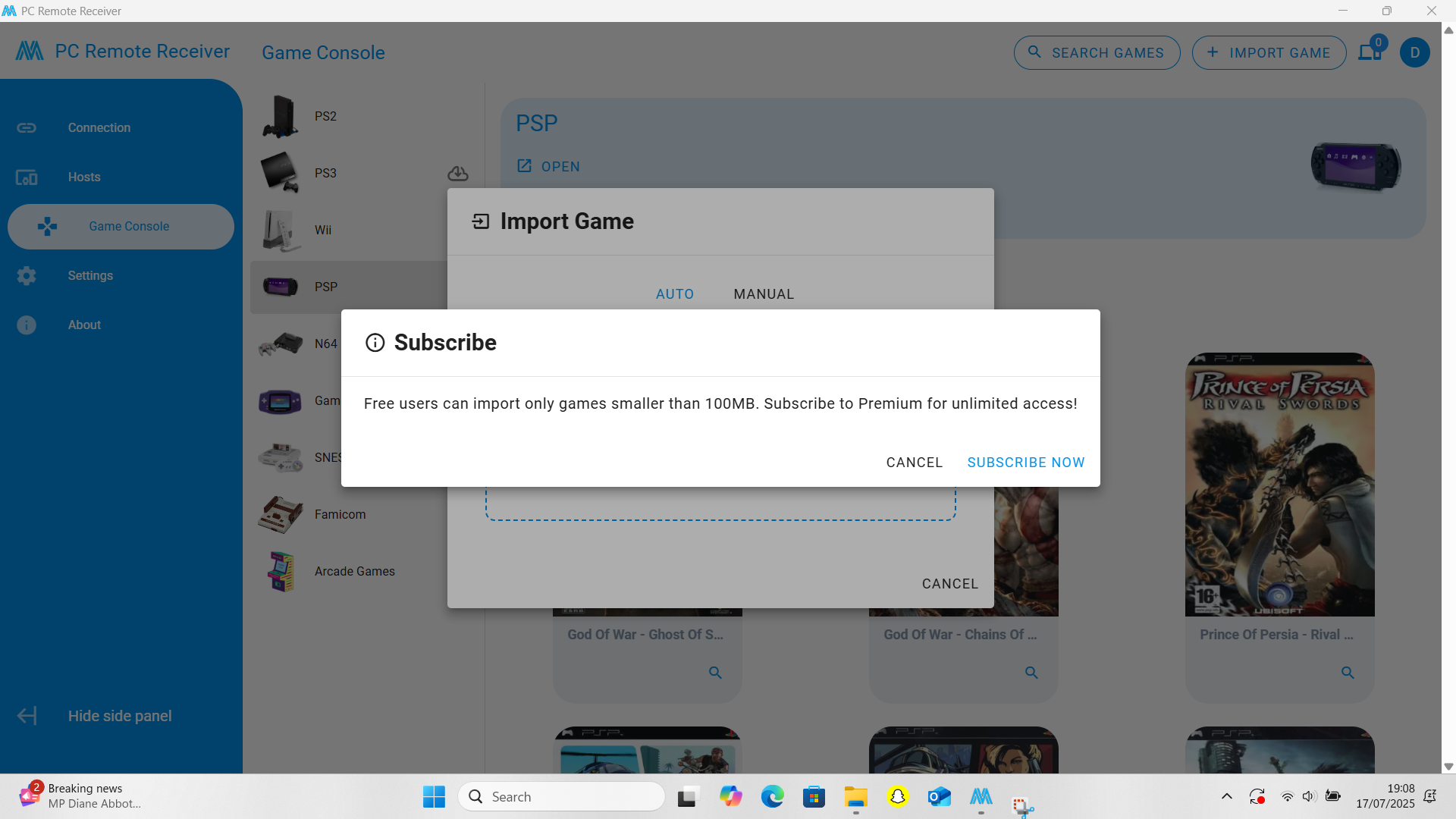
Task: Open Snapchat from the Windows taskbar
Action: (x=898, y=796)
